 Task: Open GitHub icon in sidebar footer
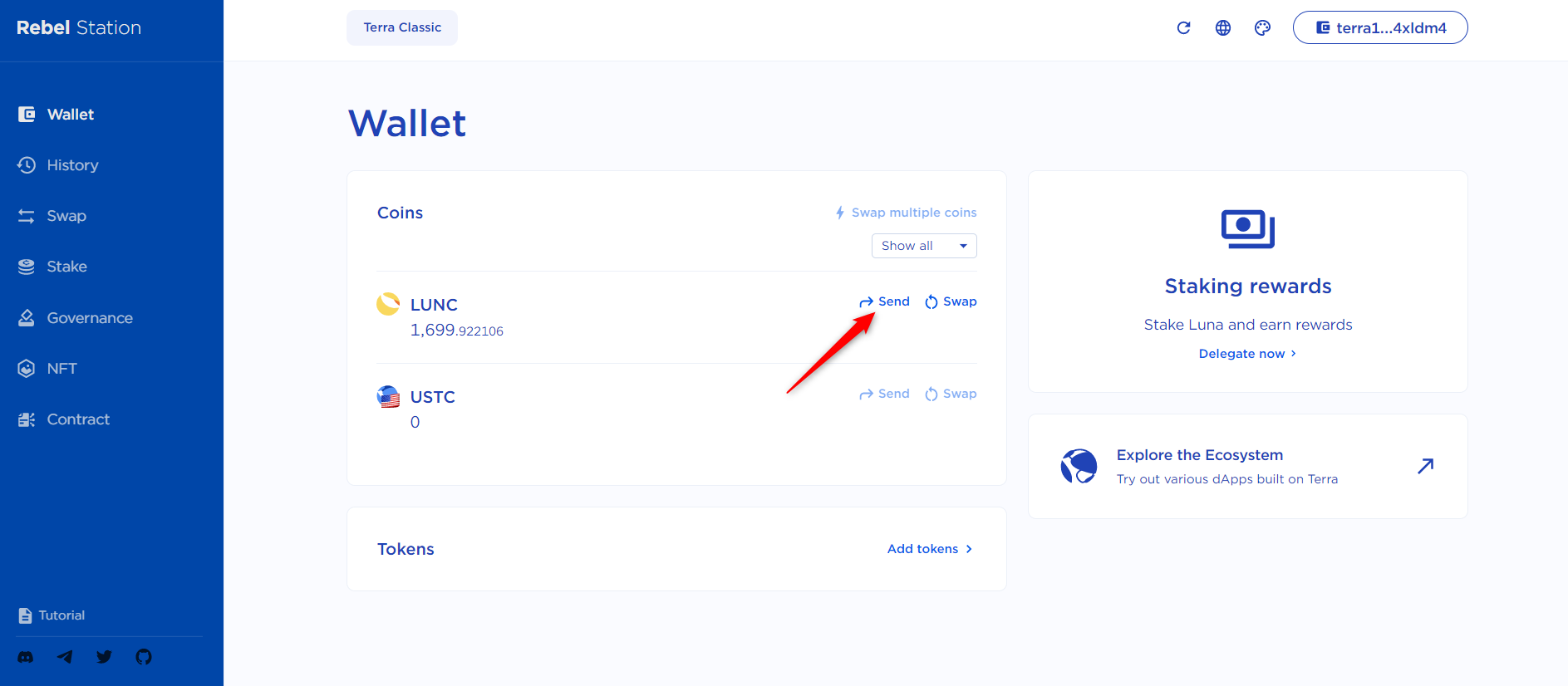144,657
